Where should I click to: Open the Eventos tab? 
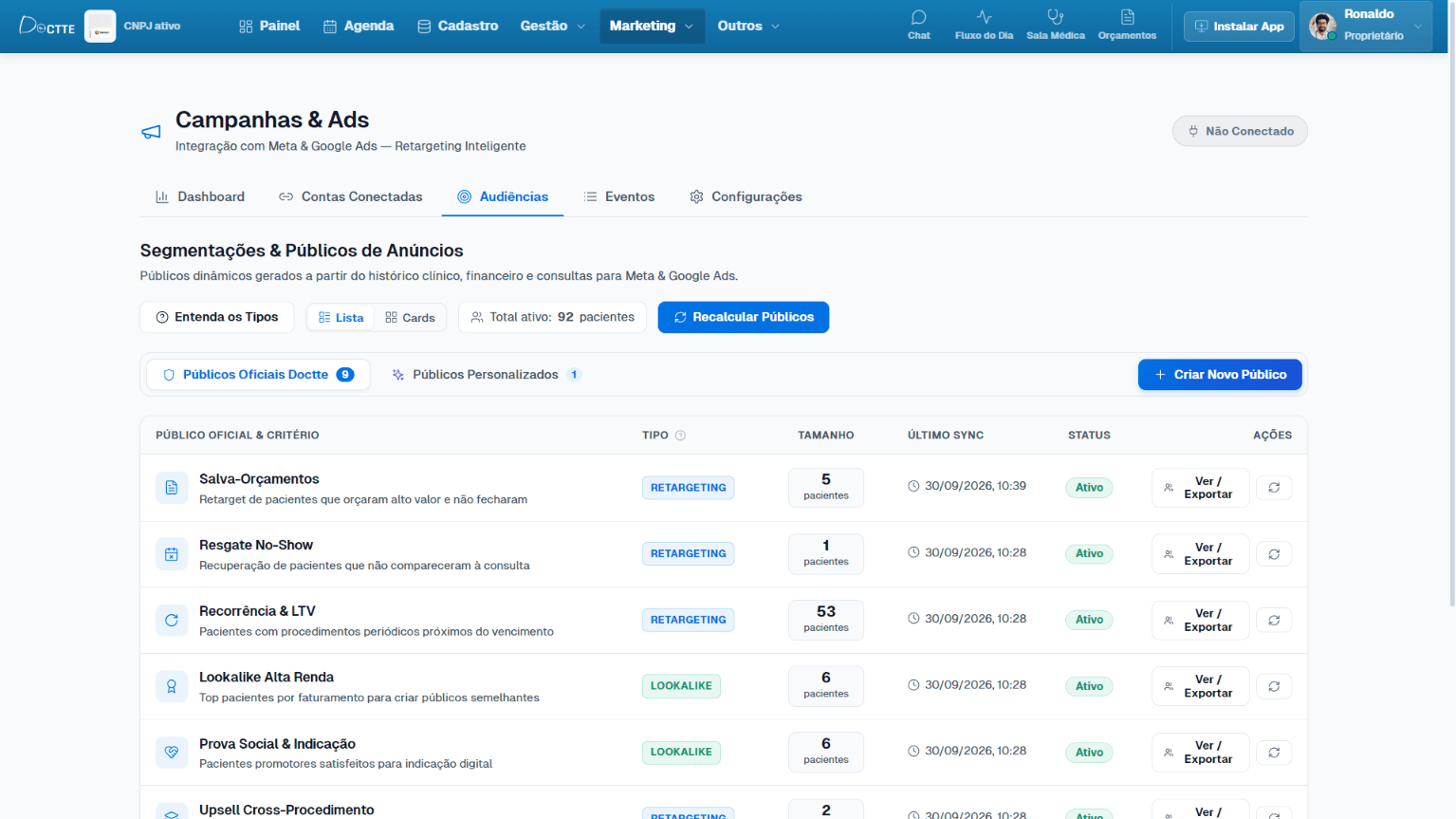pos(619,196)
